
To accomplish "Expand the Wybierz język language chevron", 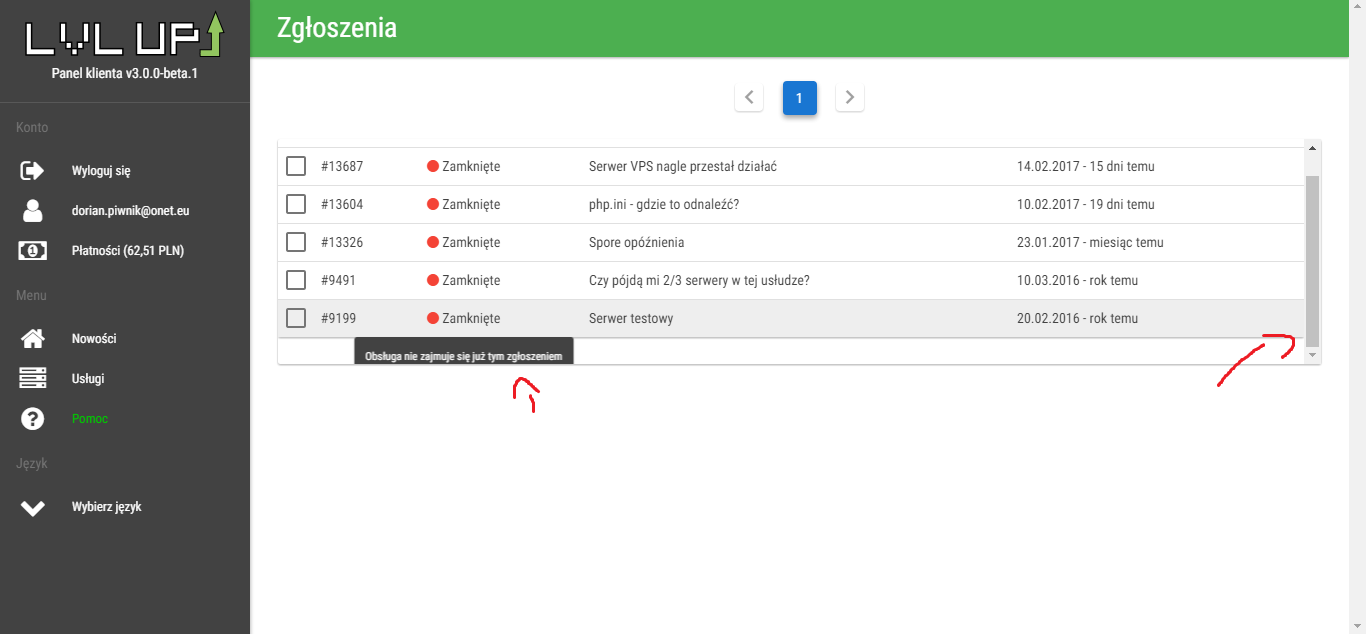I will coord(33,508).
